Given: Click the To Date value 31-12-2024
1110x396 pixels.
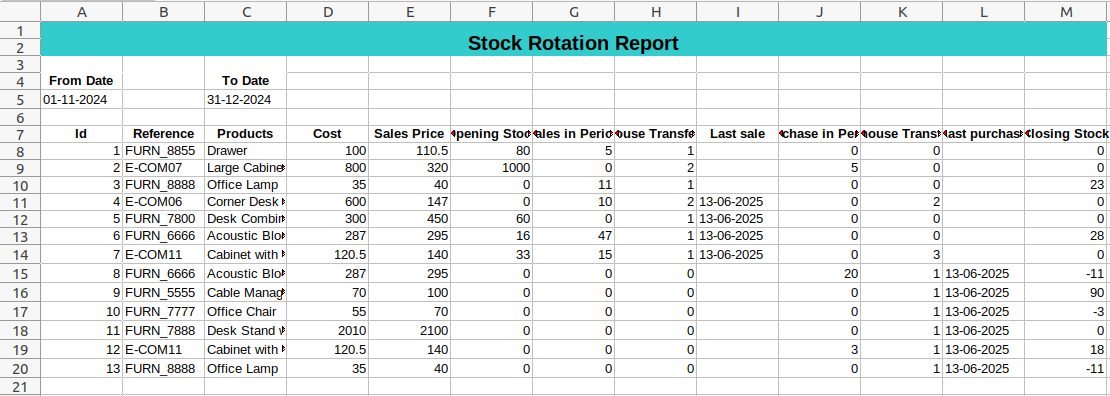Looking at the screenshot, I should [x=246, y=100].
